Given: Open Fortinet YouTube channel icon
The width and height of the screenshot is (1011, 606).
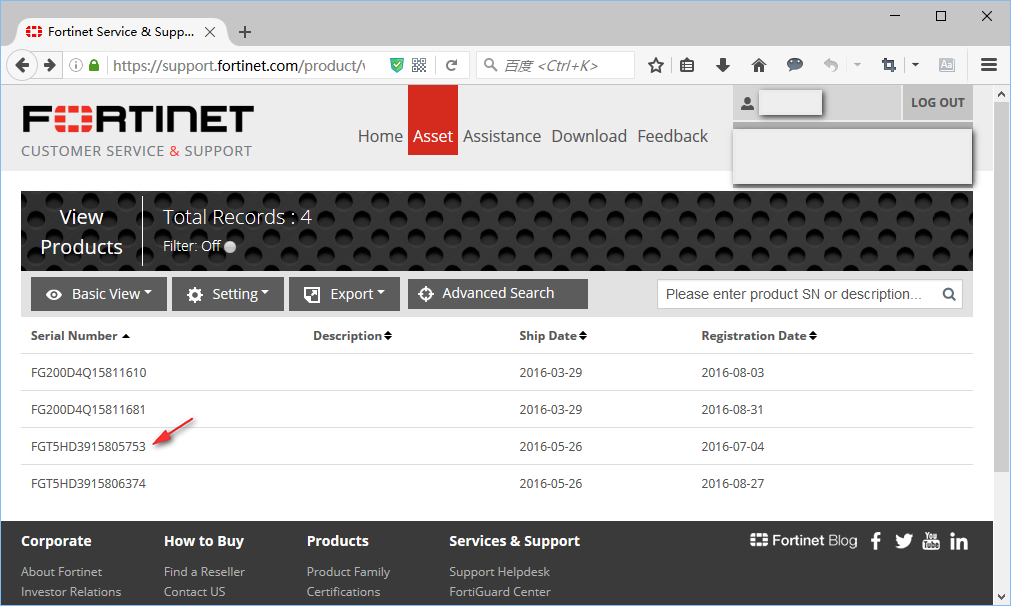Looking at the screenshot, I should tap(931, 540).
